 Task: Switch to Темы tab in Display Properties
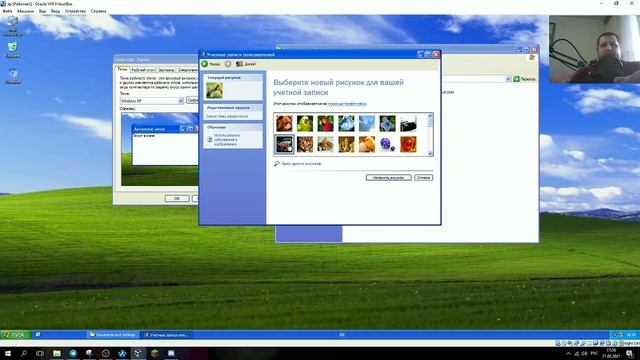tap(123, 69)
